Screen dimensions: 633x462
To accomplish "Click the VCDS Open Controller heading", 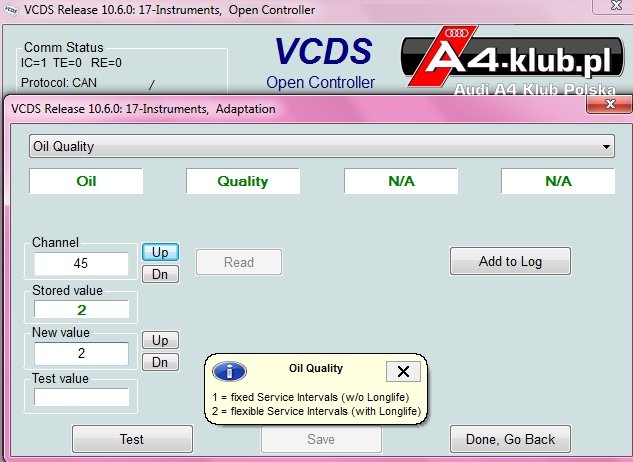I will (322, 63).
